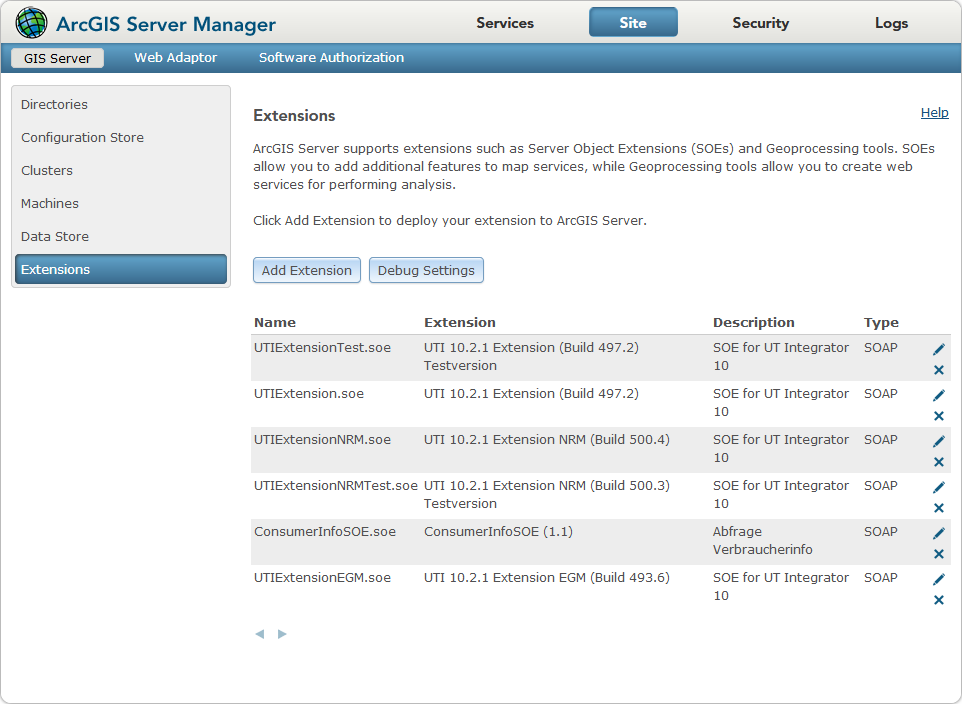This screenshot has height=704, width=962.
Task: Click the Add Extension button
Action: tap(307, 270)
